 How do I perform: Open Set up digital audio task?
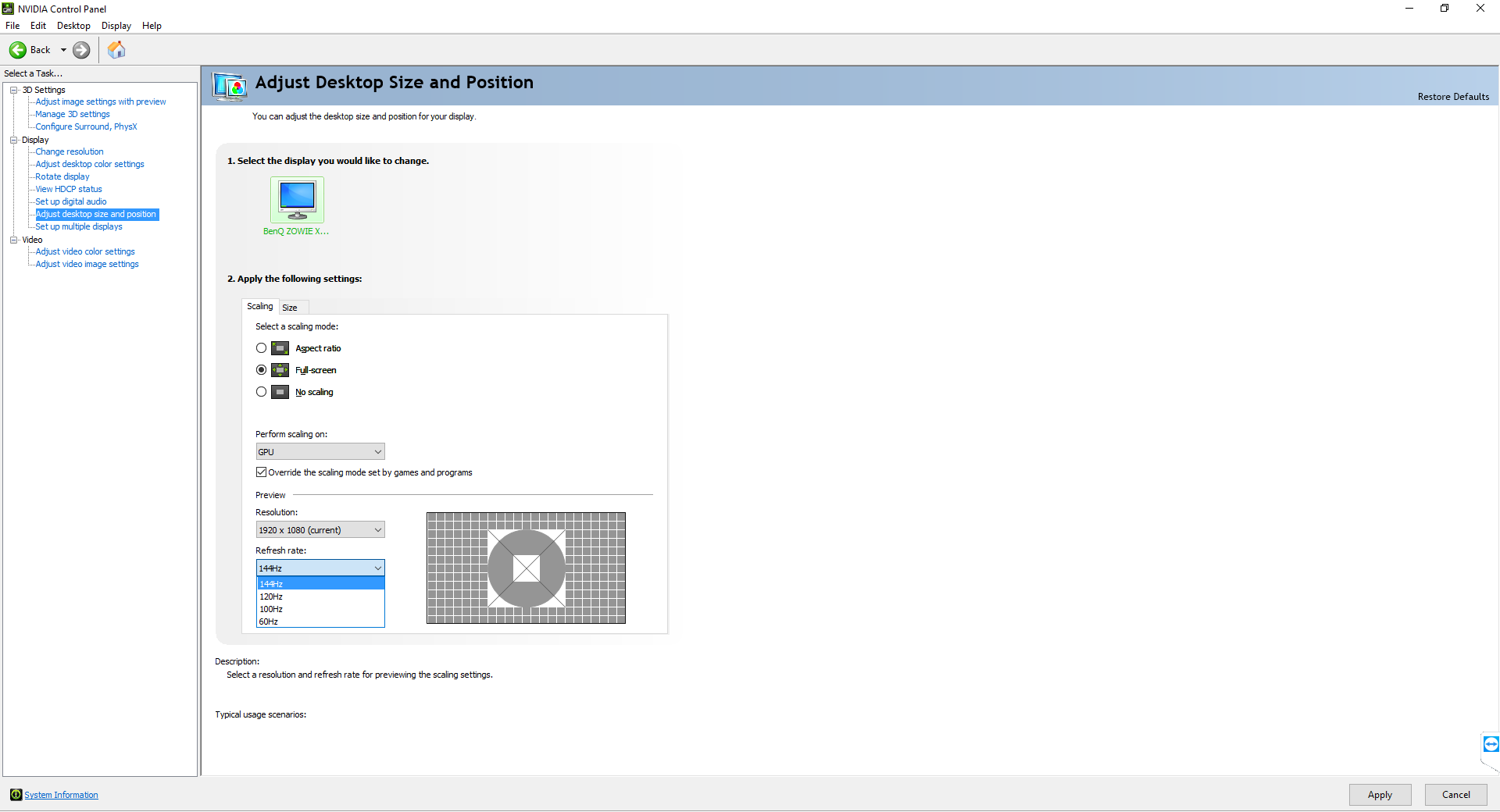pyautogui.click(x=71, y=201)
